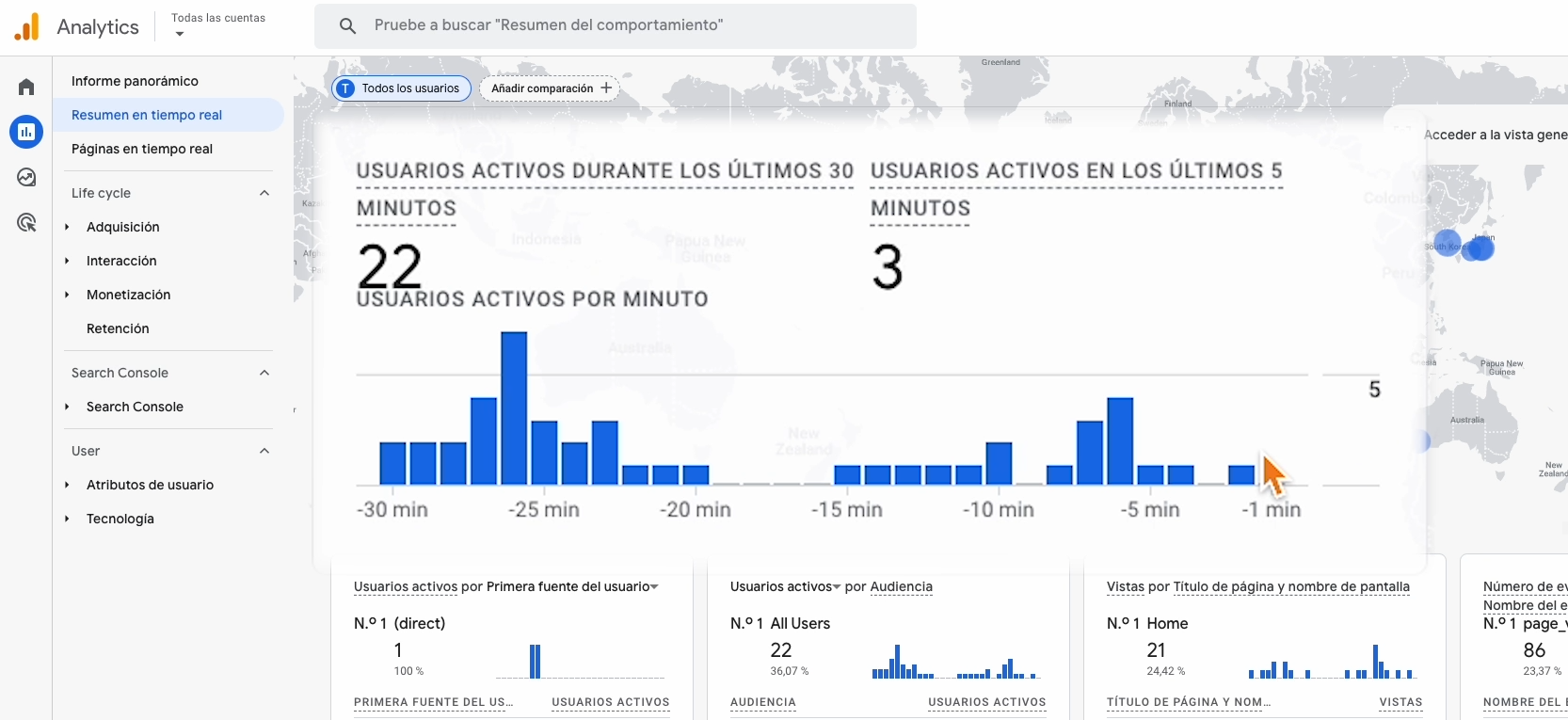Open the Monetización menu item

(129, 295)
